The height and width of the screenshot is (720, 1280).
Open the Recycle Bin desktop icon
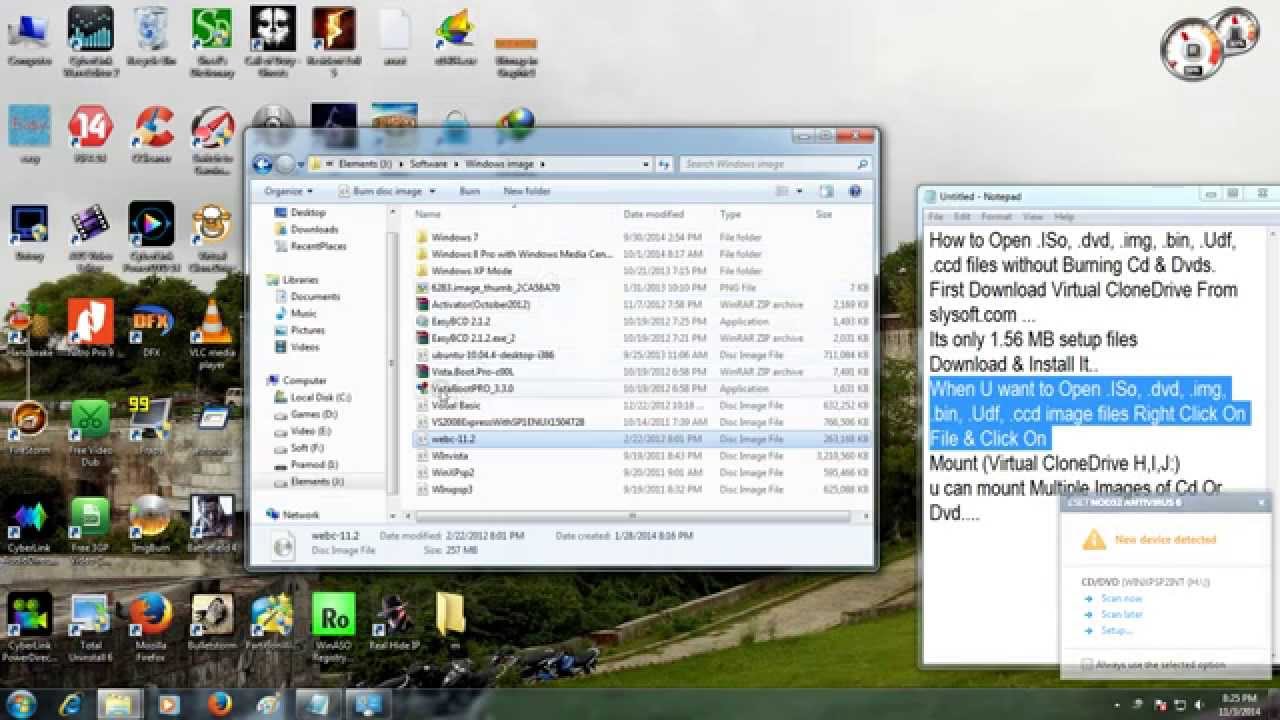tap(151, 38)
